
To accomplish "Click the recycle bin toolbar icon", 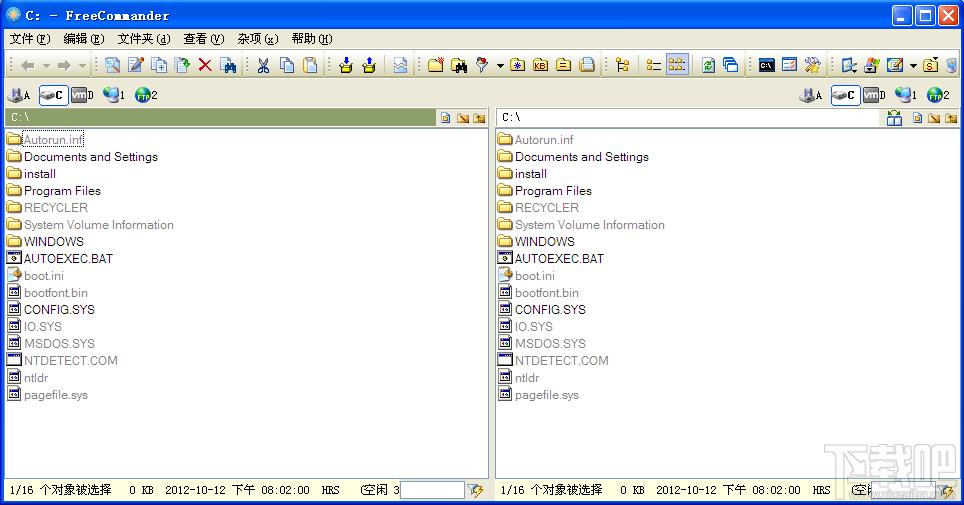I will point(953,65).
